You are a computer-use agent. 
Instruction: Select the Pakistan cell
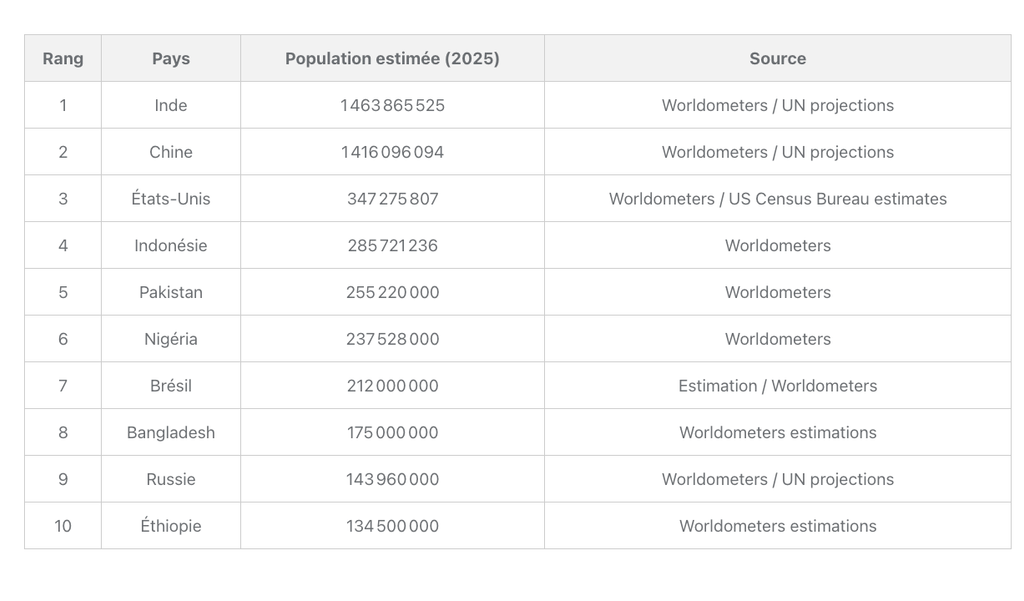point(170,292)
